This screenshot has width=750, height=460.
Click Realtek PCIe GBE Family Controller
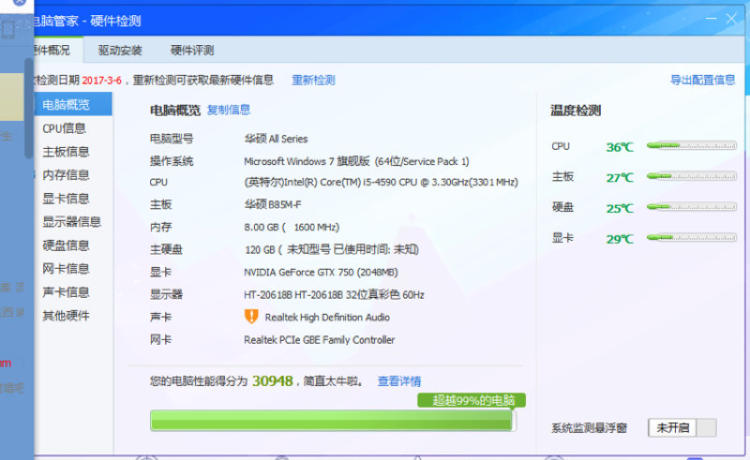320,340
